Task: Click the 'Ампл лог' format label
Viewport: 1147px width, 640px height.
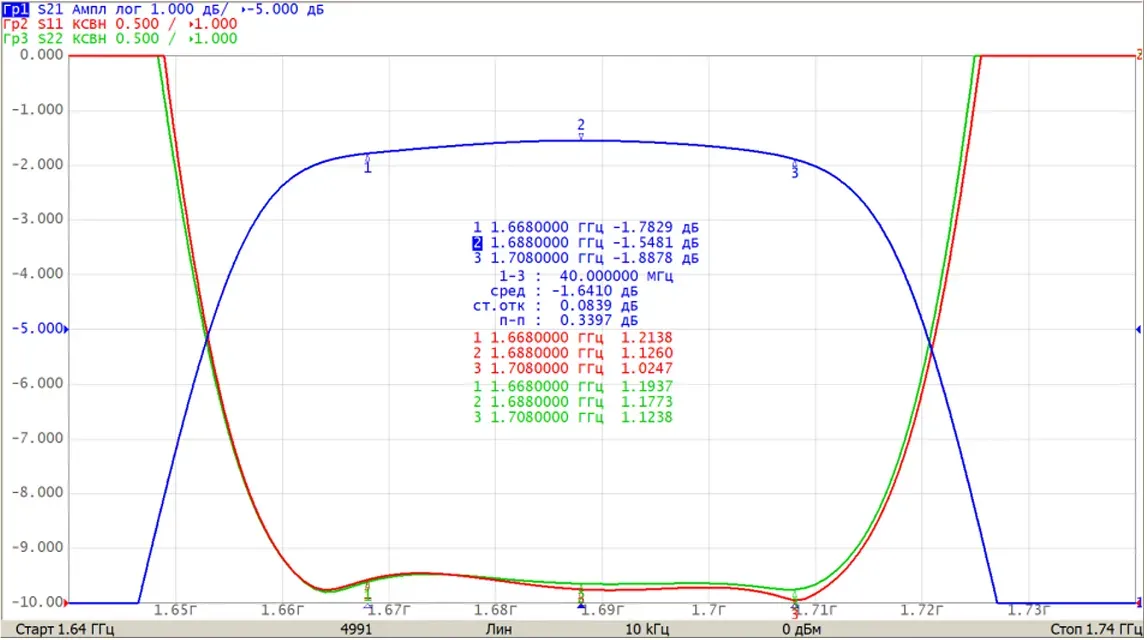Action: point(107,10)
